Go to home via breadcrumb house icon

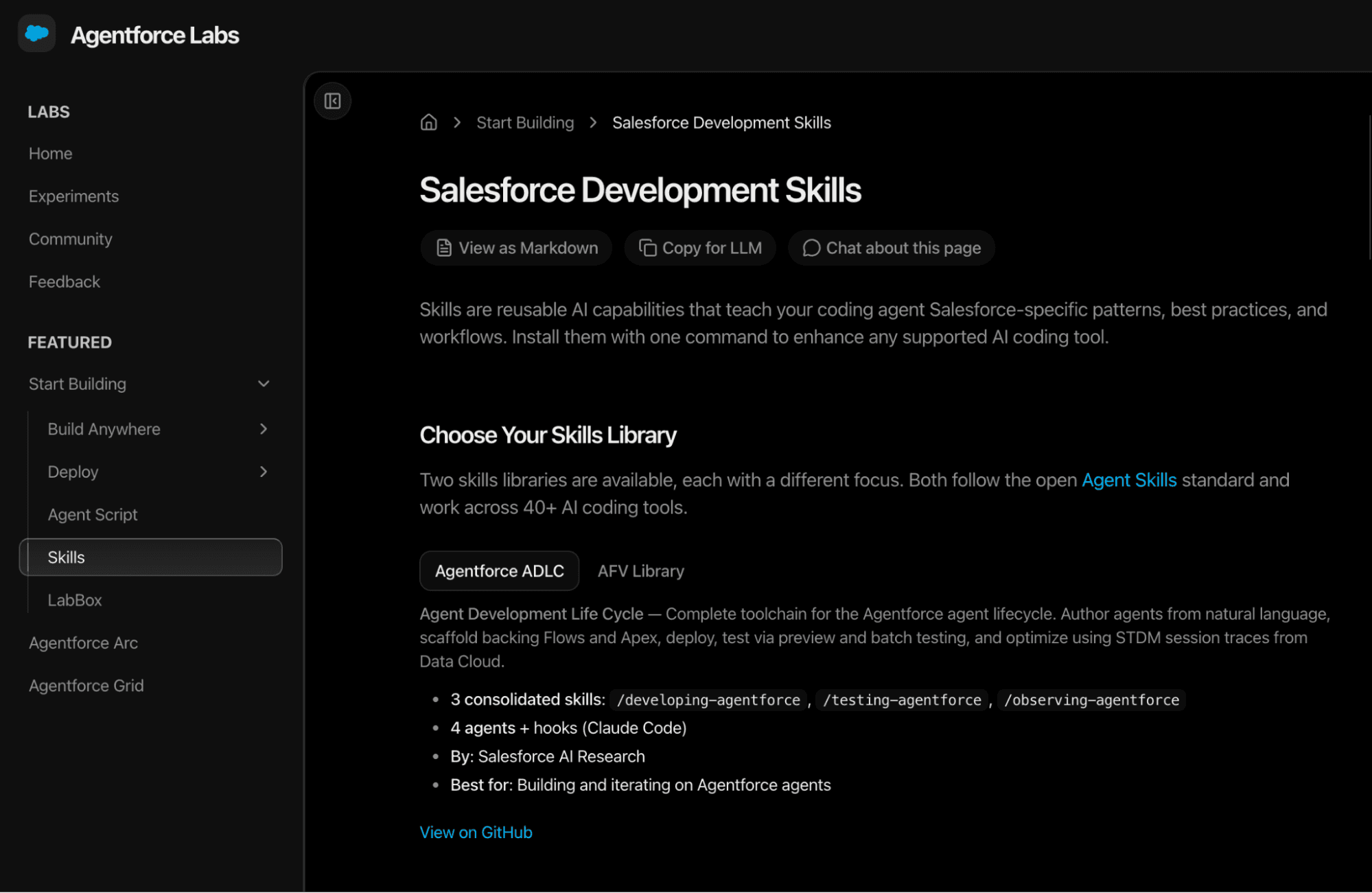point(429,122)
